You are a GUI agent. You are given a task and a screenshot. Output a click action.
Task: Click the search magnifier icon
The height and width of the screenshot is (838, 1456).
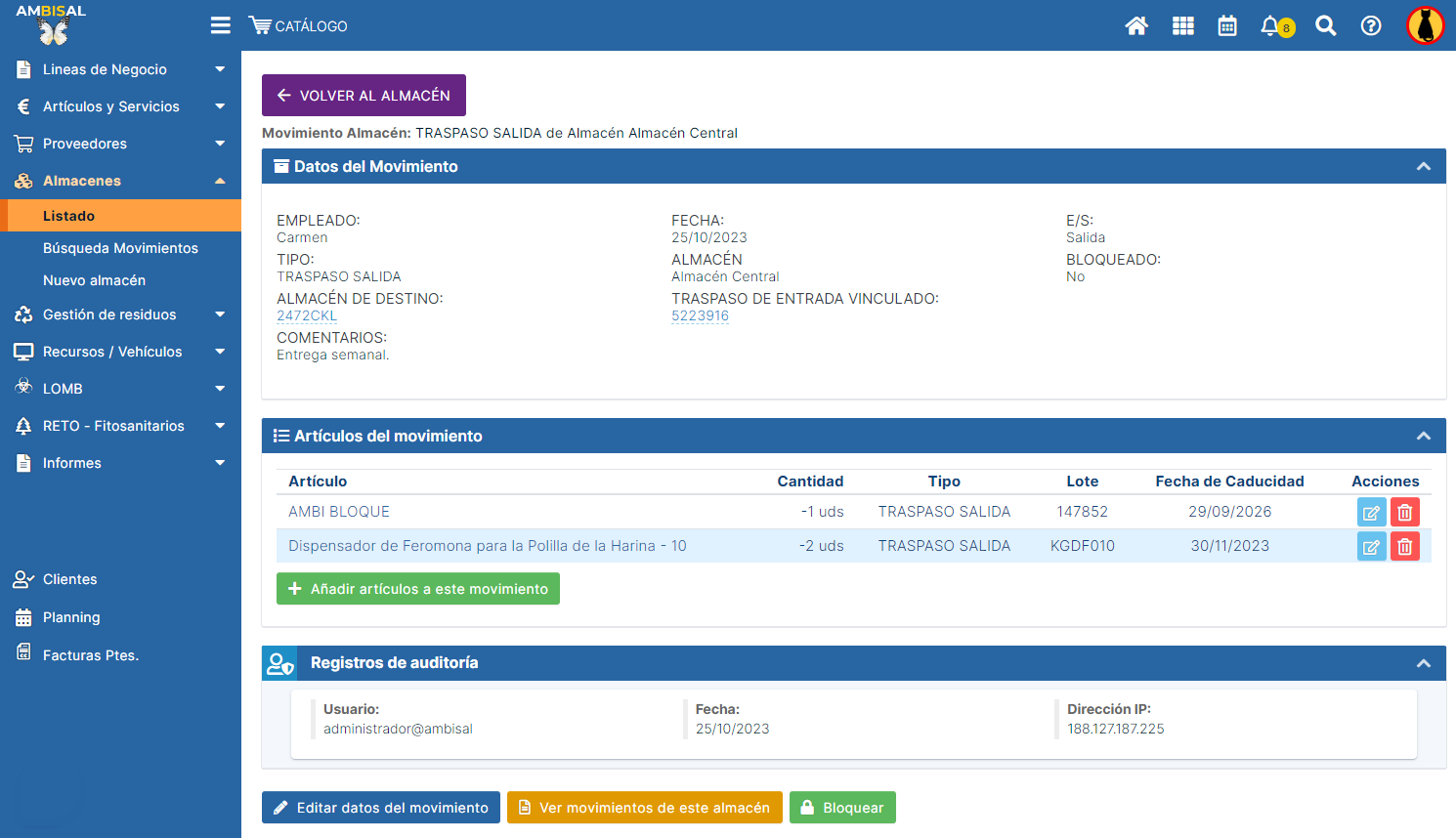1325,26
